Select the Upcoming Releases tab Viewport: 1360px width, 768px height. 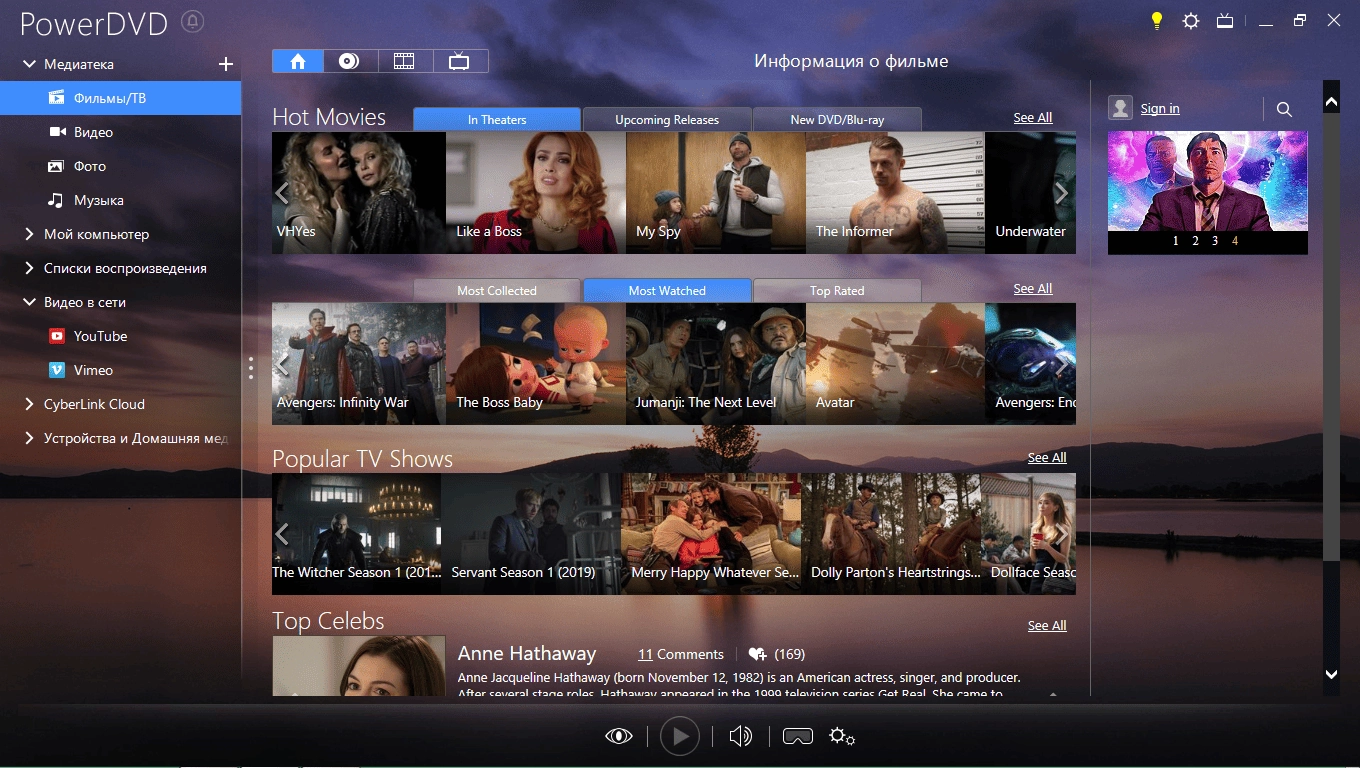coord(667,119)
